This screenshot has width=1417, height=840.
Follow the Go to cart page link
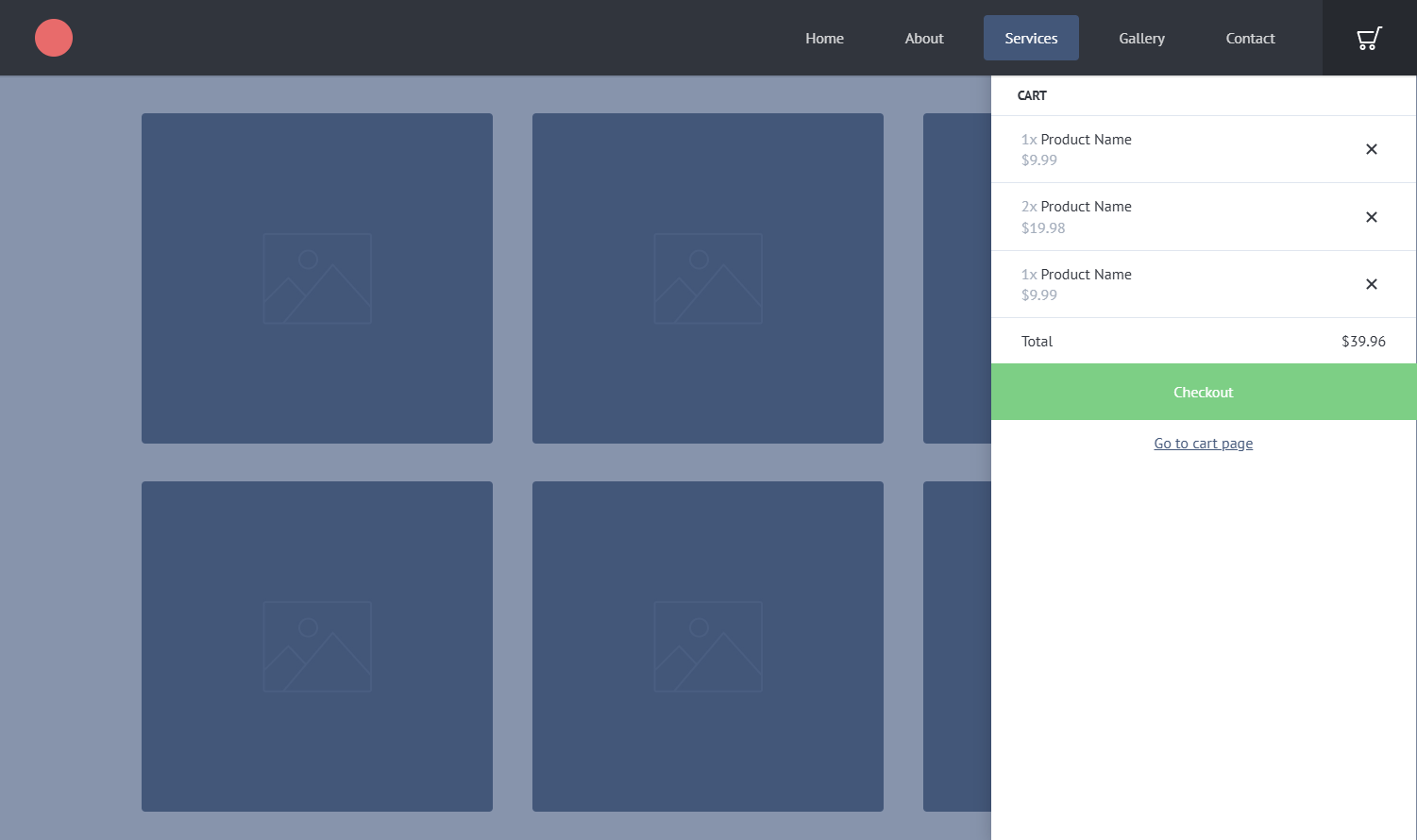pos(1204,444)
